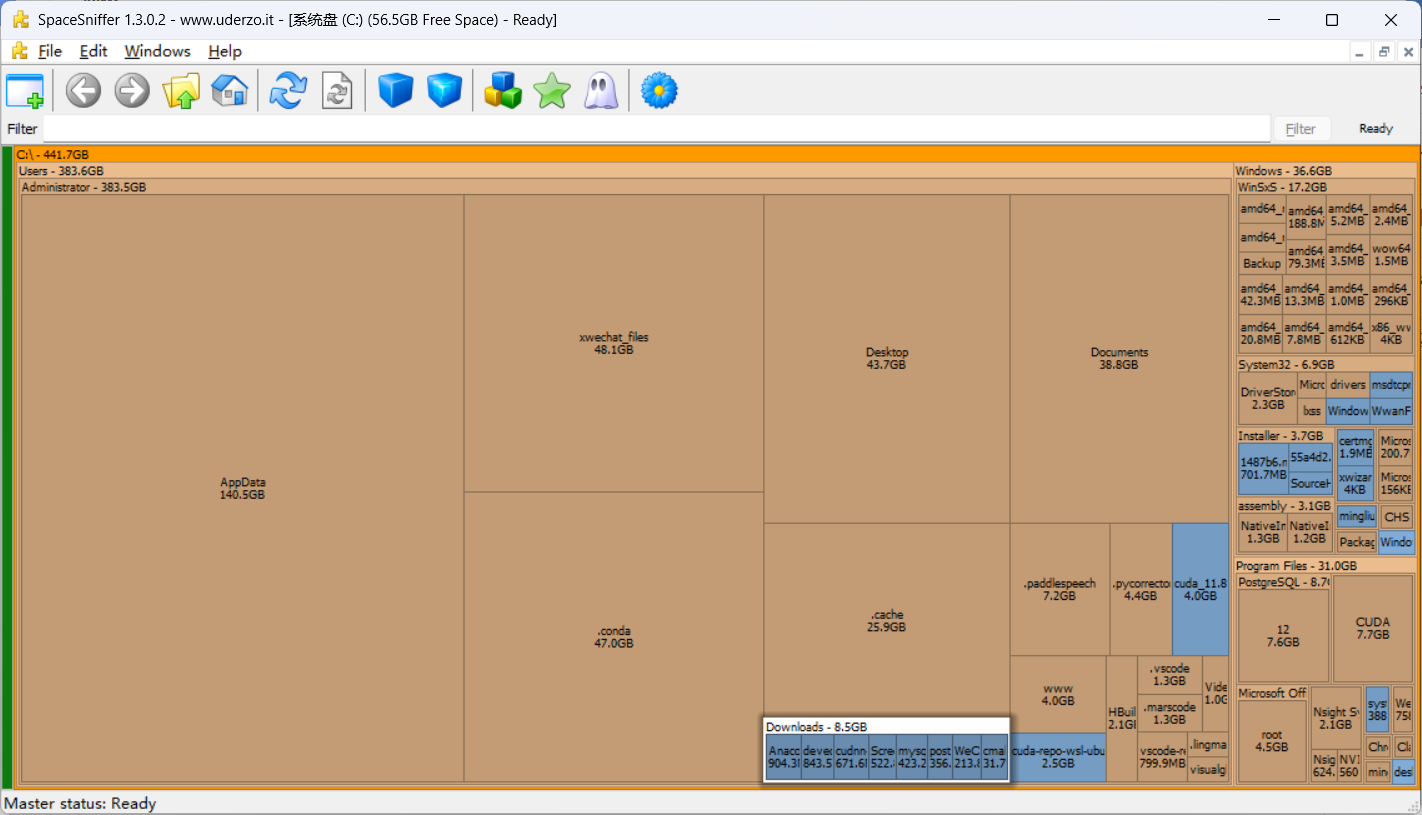Click inside the Filter text field
Image resolution: width=1422 pixels, height=815 pixels.
click(655, 128)
